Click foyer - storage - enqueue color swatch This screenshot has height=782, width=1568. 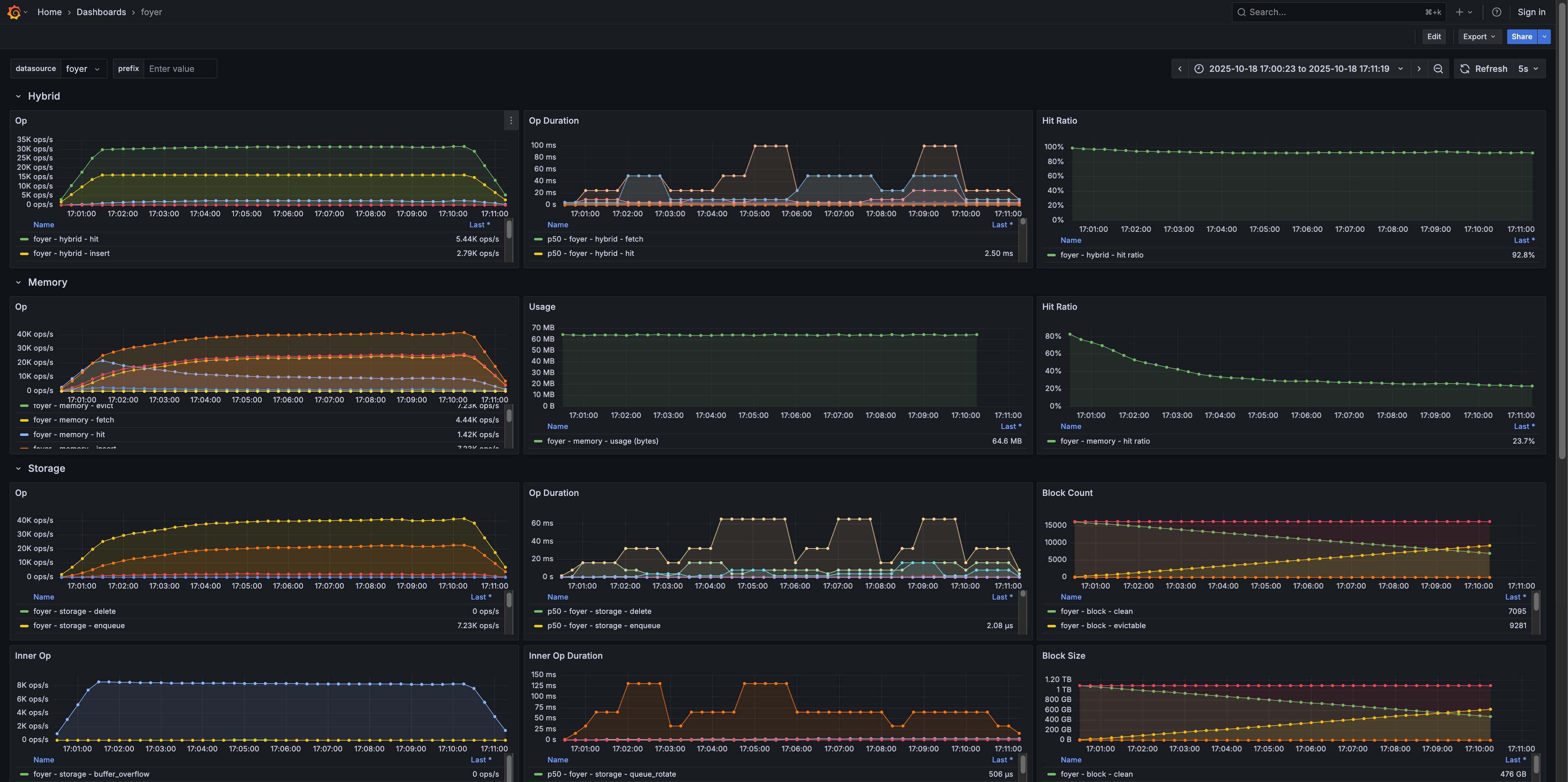tap(24, 626)
